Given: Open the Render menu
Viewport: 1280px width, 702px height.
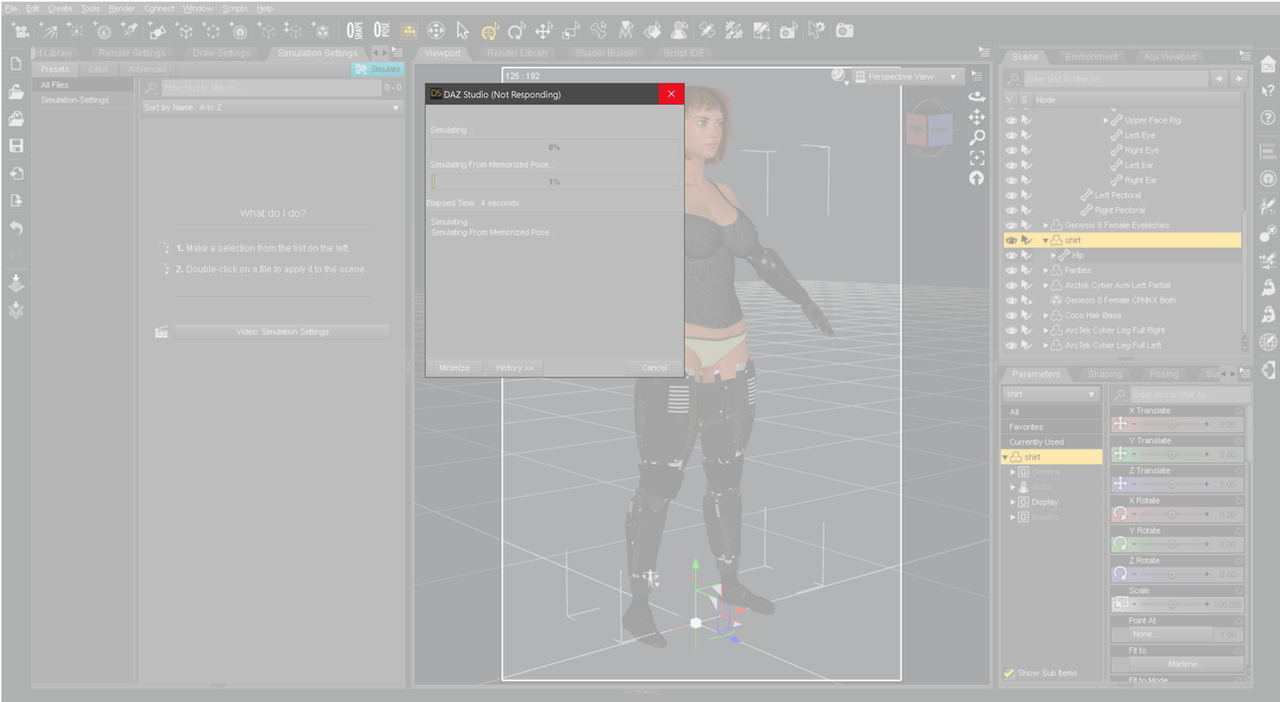Looking at the screenshot, I should 122,8.
